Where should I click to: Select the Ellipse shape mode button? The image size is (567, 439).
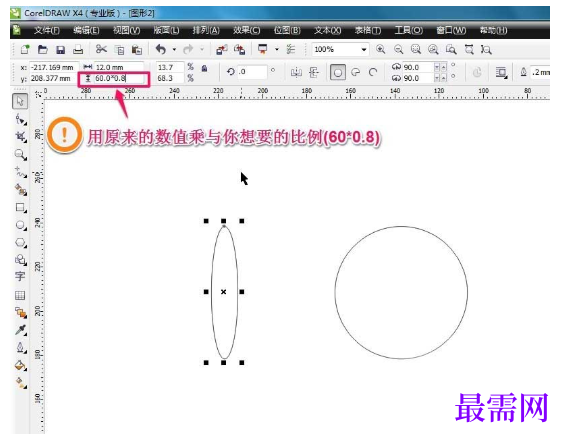(338, 73)
